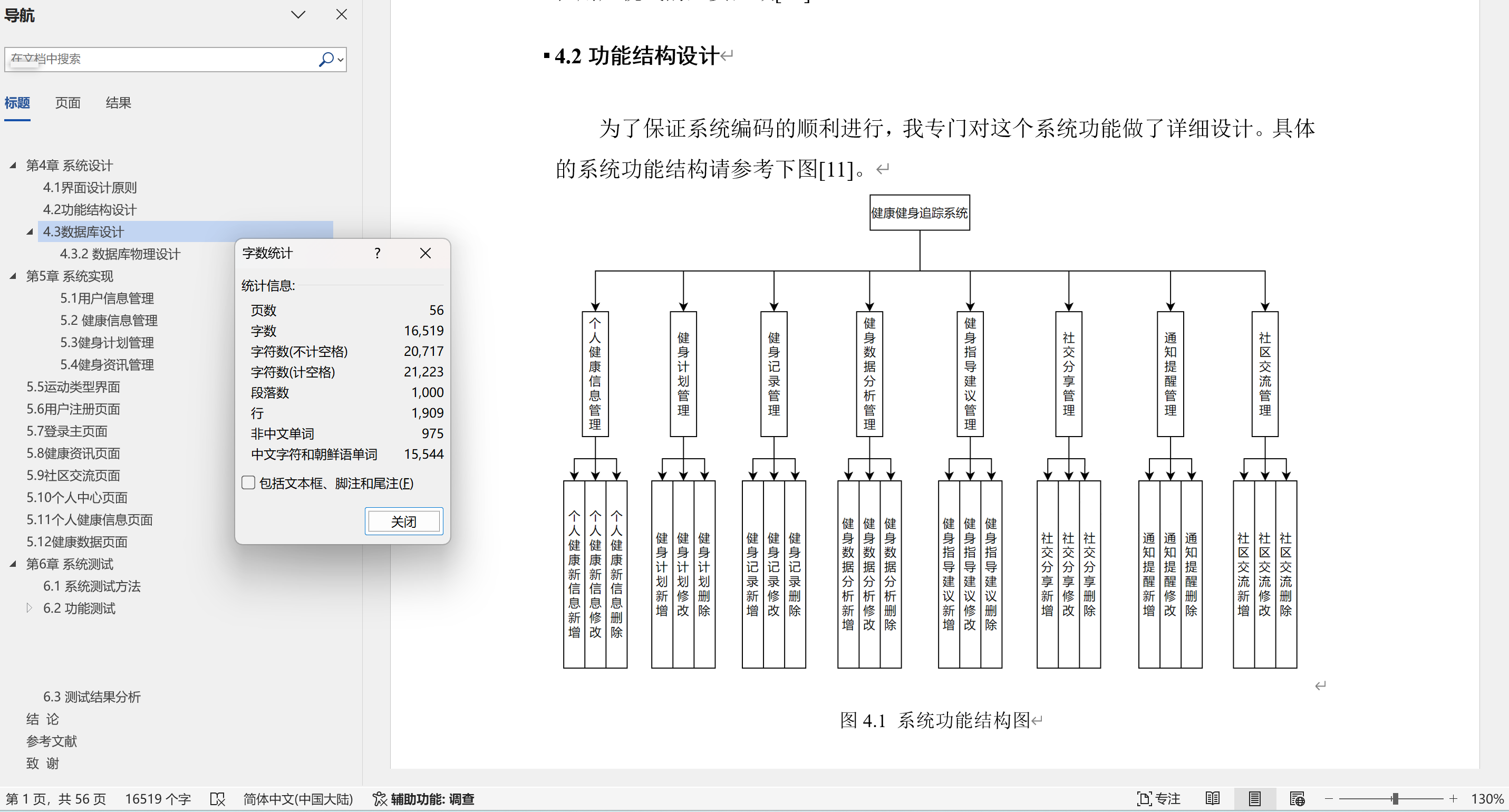Screen dimensions: 1509x812
Task: Click the spelling proofing icon in status bar
Action: 217,799
